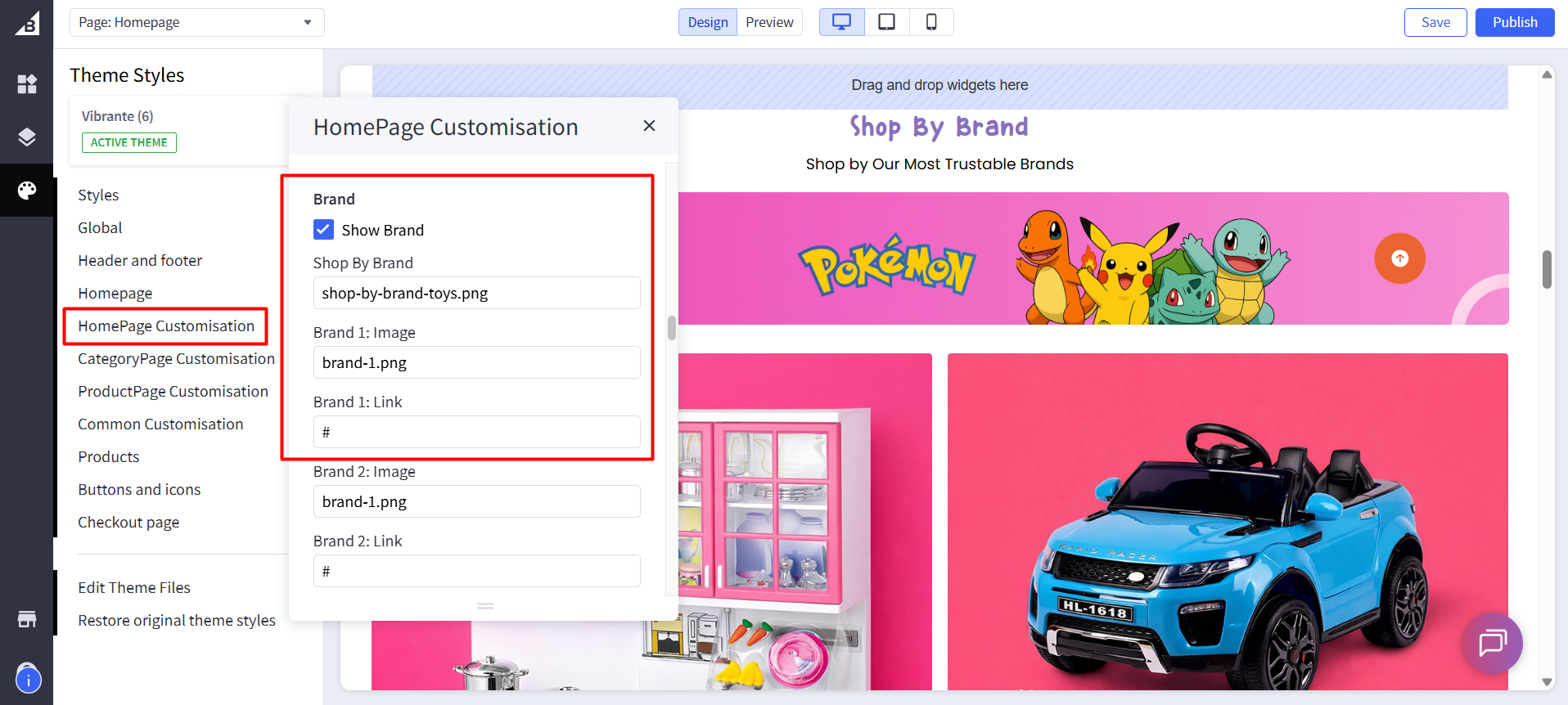Click the Publish button
This screenshot has height=705, width=1568.
[x=1515, y=22]
